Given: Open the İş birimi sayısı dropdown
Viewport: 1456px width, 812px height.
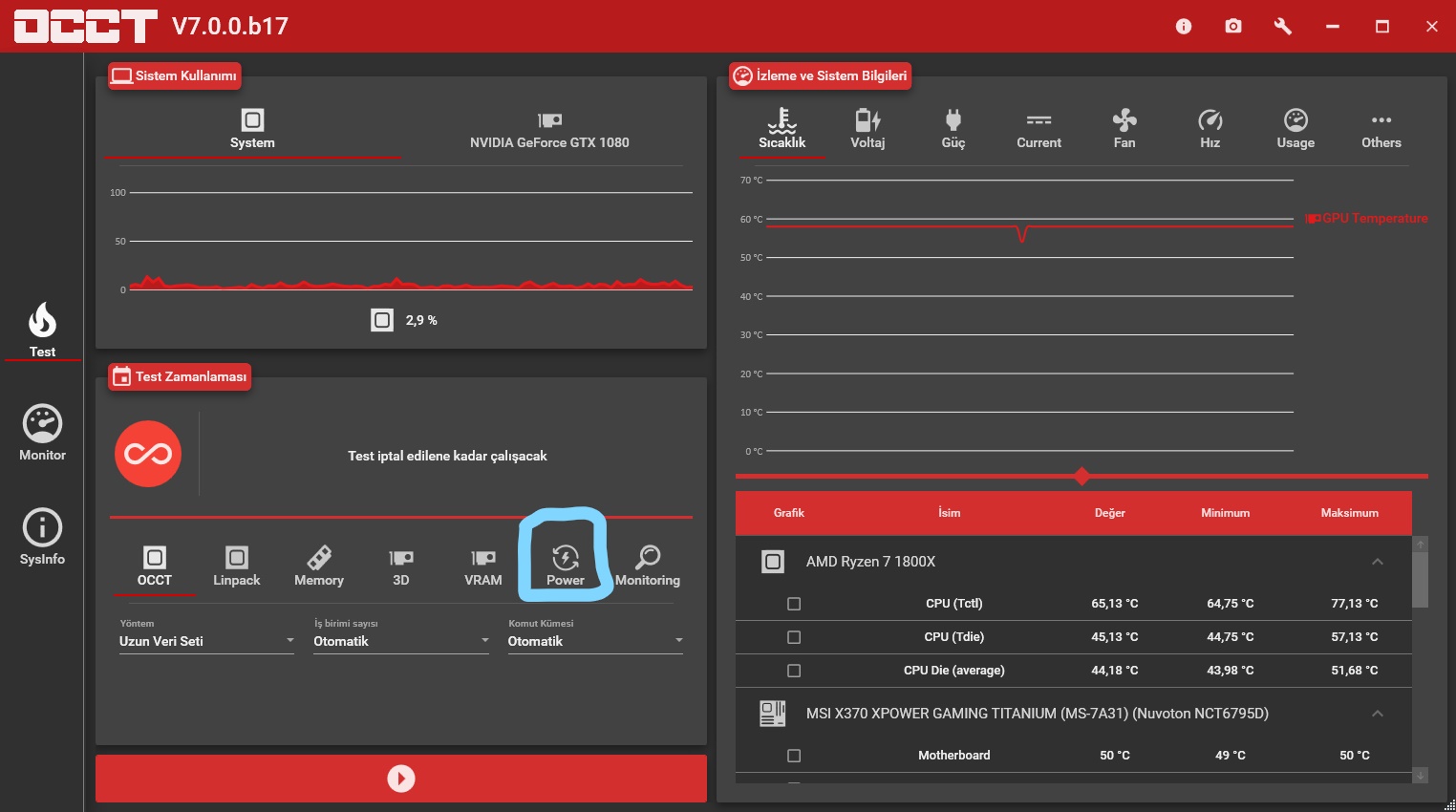Looking at the screenshot, I should click(401, 641).
